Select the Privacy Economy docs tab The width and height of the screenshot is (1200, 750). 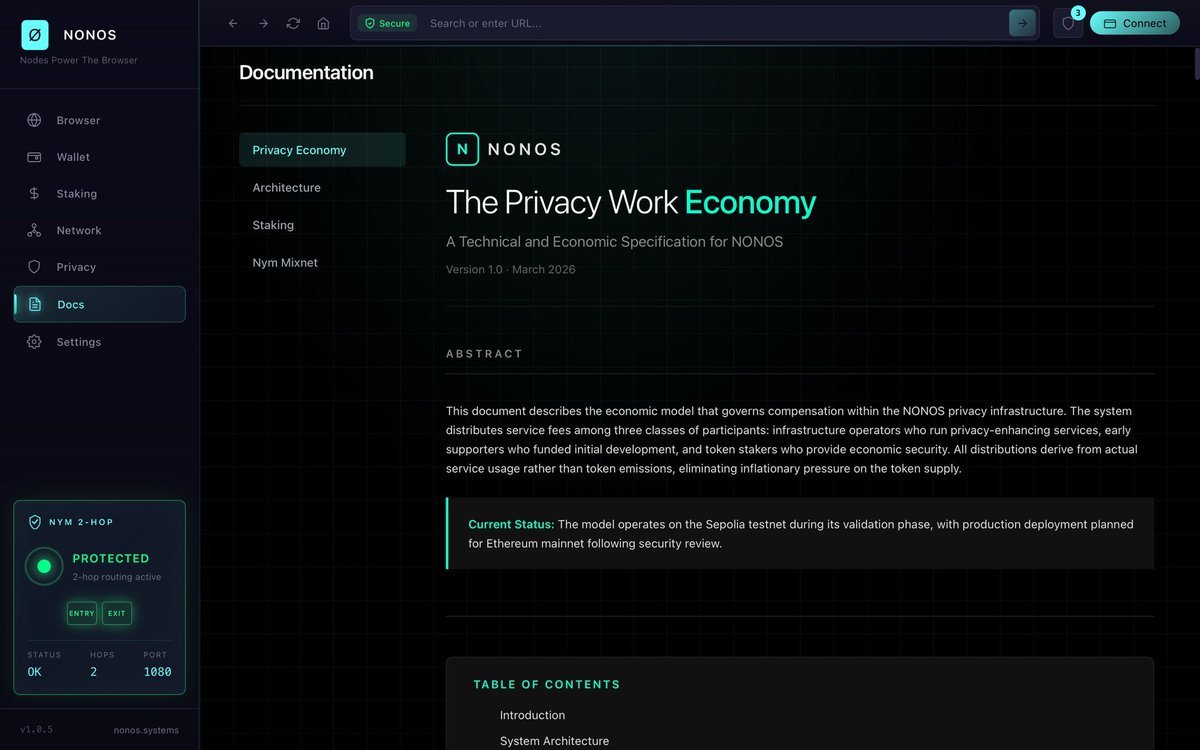322,150
